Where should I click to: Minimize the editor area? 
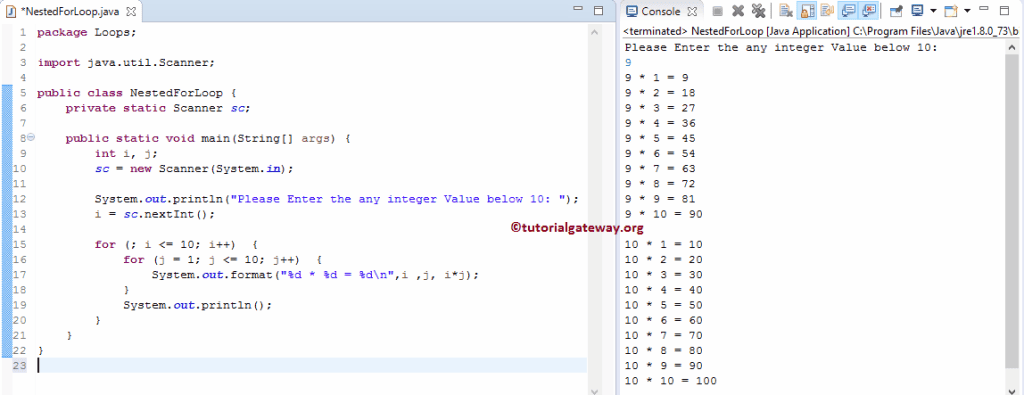click(578, 9)
